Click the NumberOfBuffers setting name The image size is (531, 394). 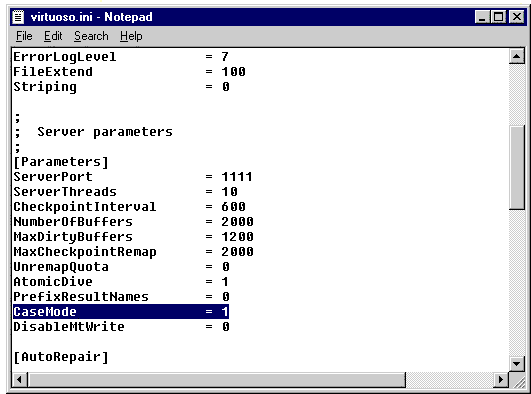73,222
